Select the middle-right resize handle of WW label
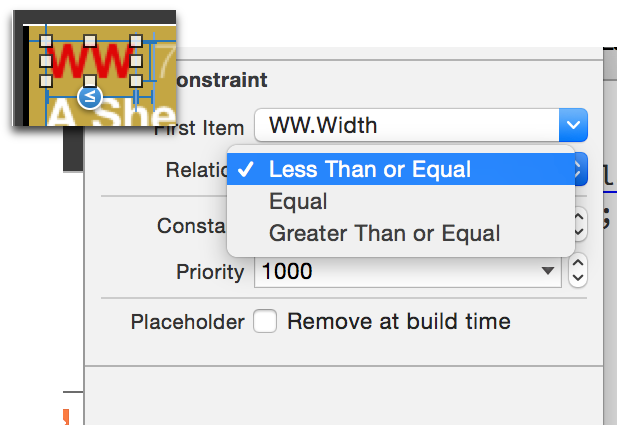The image size is (635, 445). (x=136, y=61)
